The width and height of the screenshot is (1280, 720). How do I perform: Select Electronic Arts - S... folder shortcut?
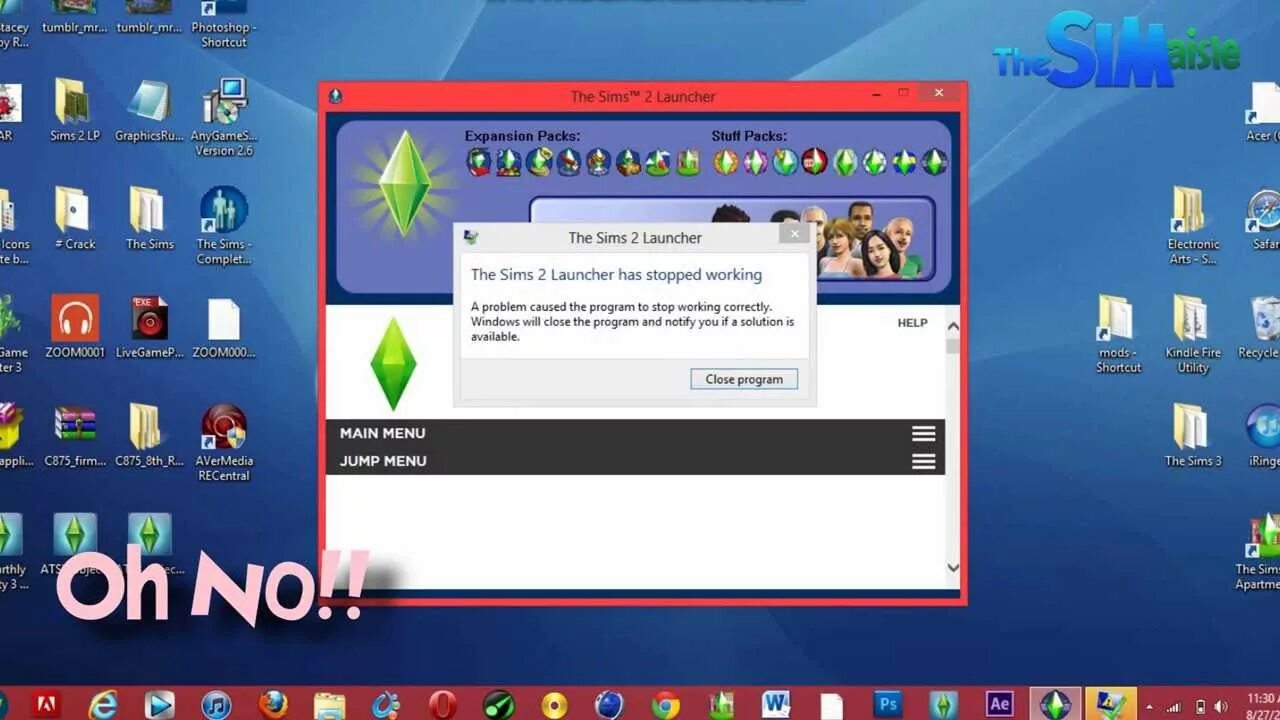pyautogui.click(x=1193, y=225)
